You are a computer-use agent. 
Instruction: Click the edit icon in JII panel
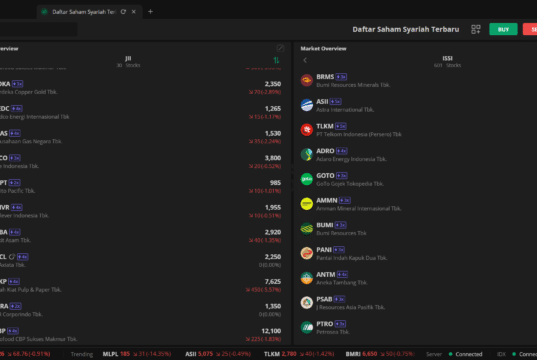point(280,48)
